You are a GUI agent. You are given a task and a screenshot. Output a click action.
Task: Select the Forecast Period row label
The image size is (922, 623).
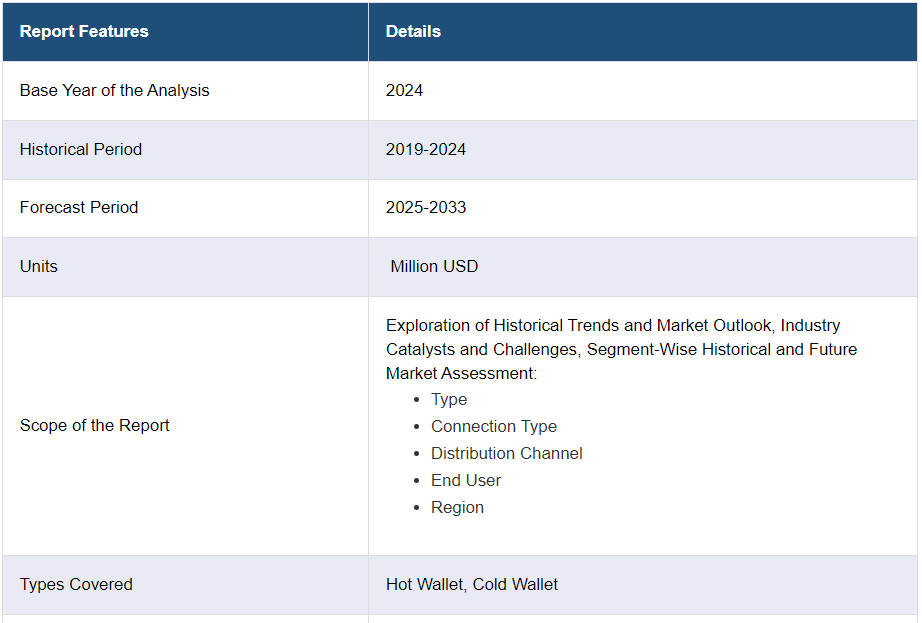pyautogui.click(x=79, y=207)
